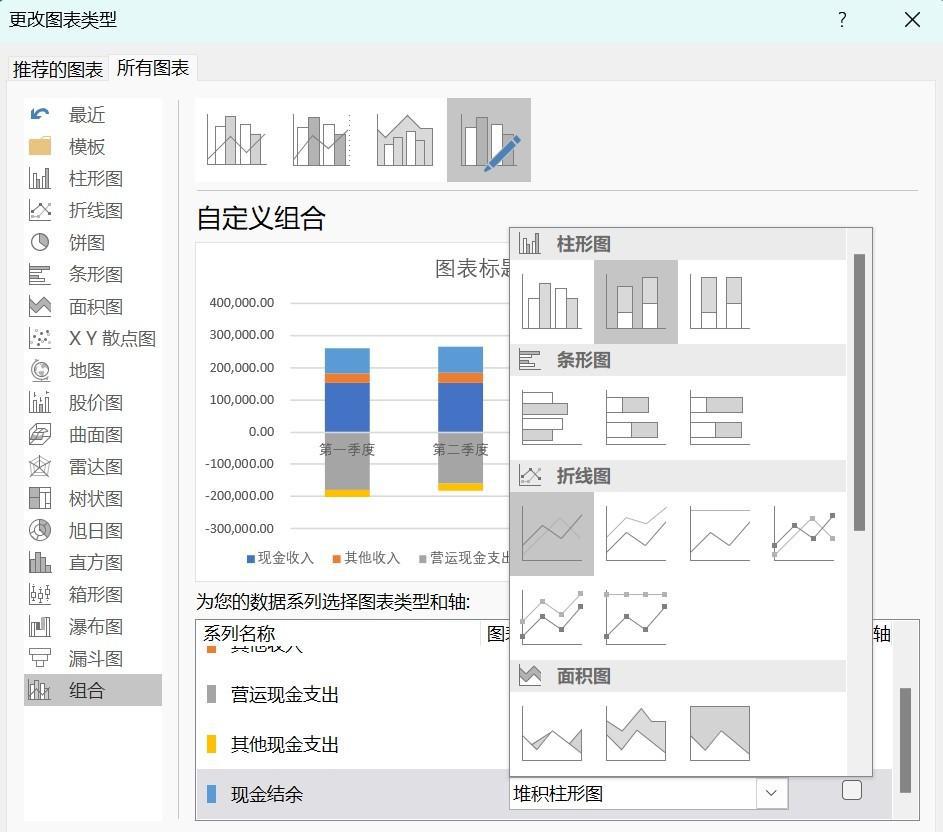The image size is (943, 832).
Task: Select 旭日图 chart category
Action: [93, 531]
